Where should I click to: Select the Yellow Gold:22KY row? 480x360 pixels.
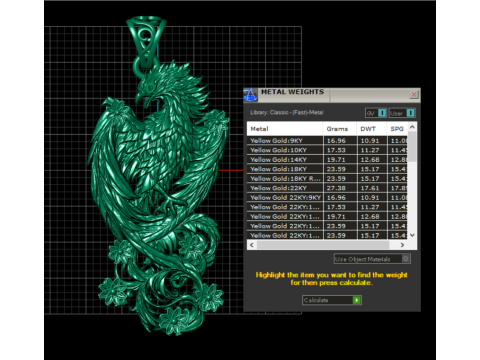tap(327, 188)
